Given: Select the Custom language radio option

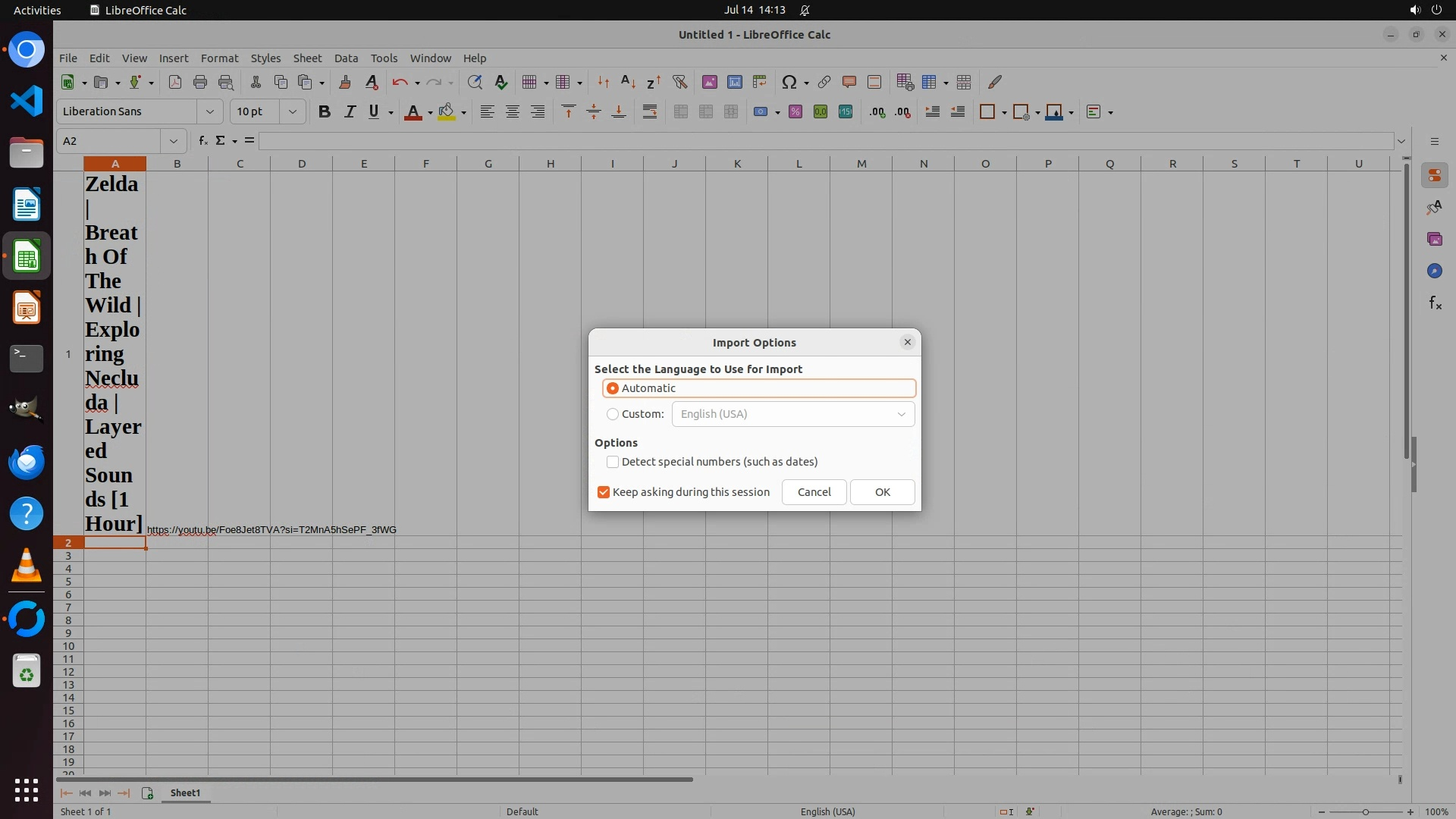Looking at the screenshot, I should coord(613,414).
